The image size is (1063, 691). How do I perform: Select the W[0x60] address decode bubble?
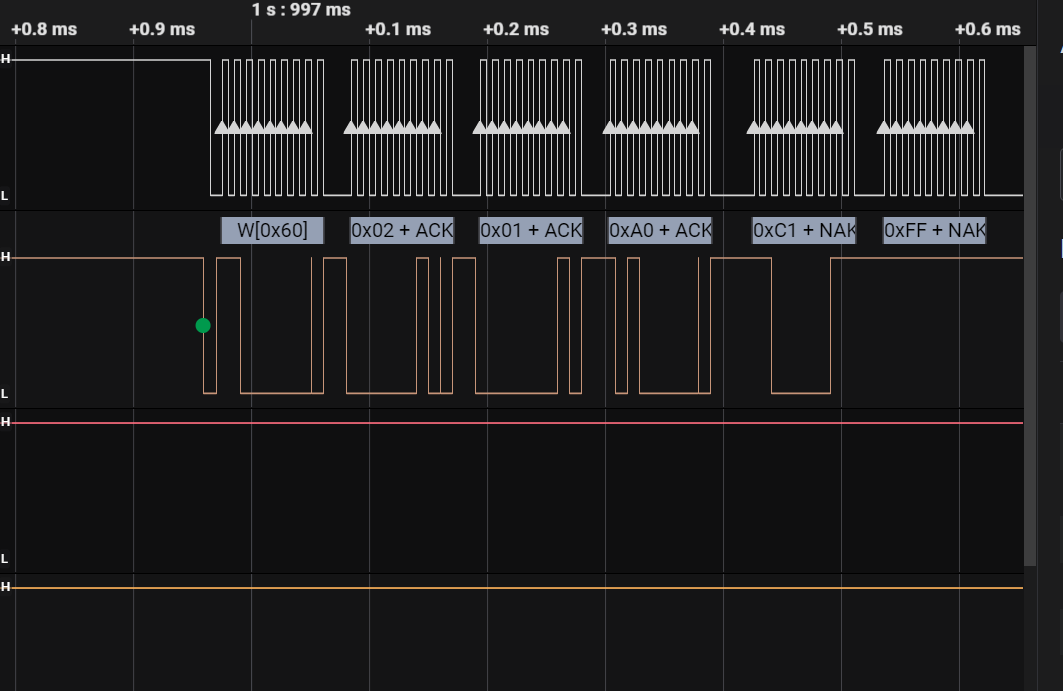[272, 230]
